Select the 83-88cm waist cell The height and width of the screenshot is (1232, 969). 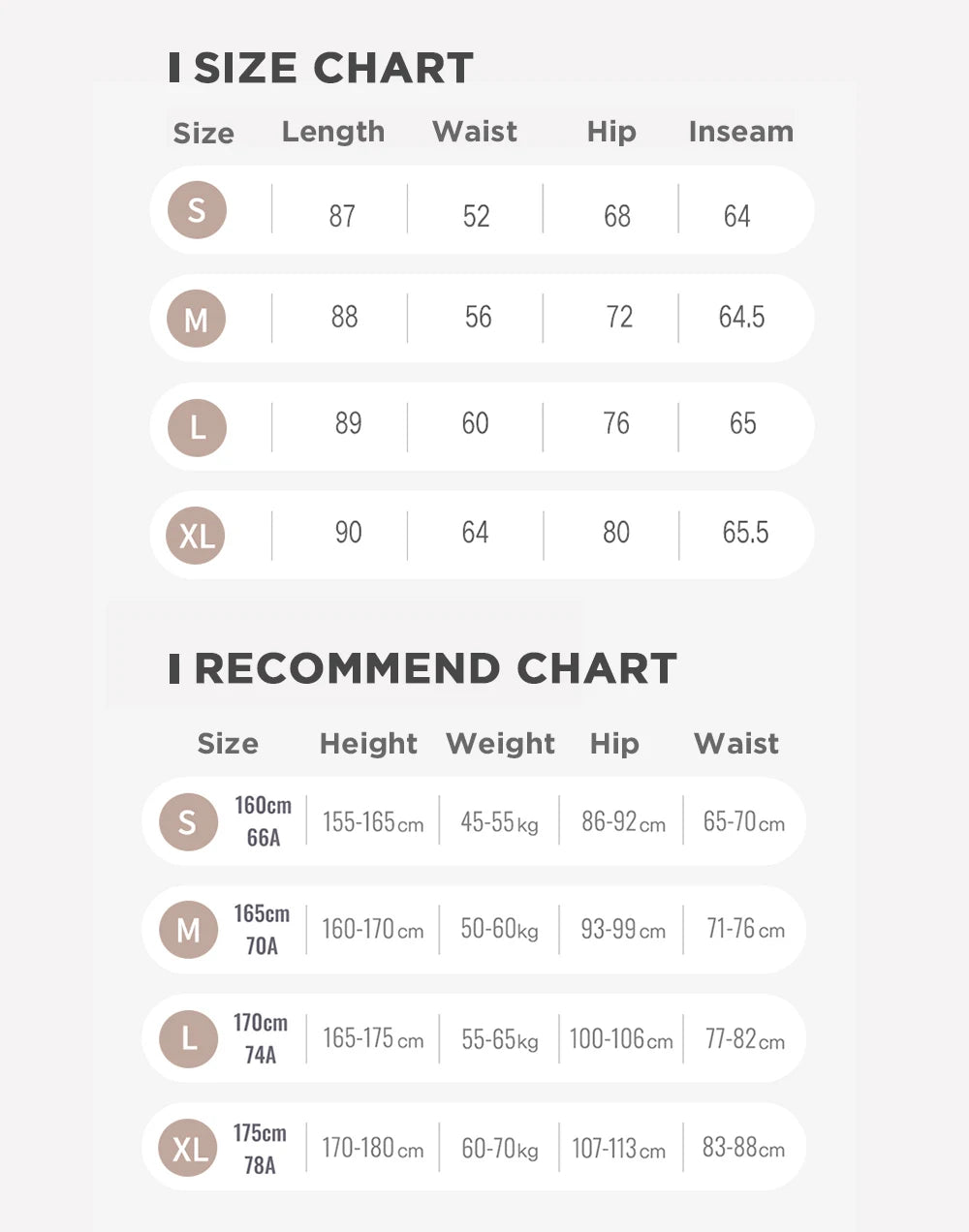(x=743, y=1148)
